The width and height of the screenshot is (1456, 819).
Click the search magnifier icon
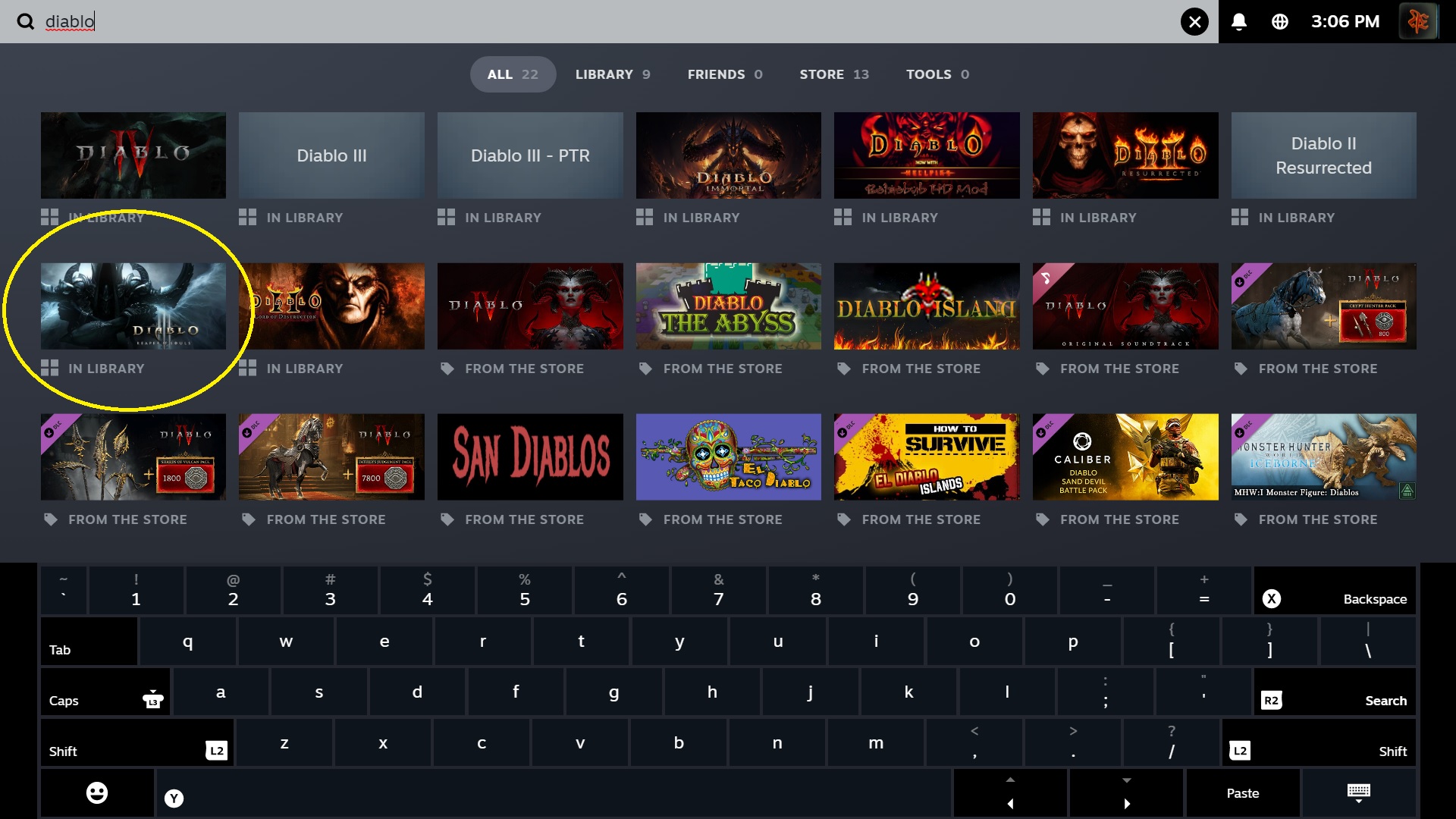(25, 21)
